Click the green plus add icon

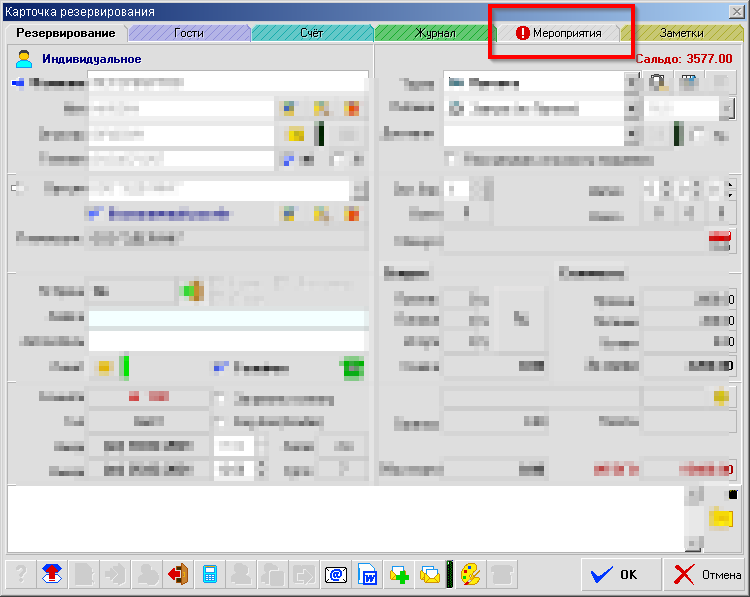point(399,575)
